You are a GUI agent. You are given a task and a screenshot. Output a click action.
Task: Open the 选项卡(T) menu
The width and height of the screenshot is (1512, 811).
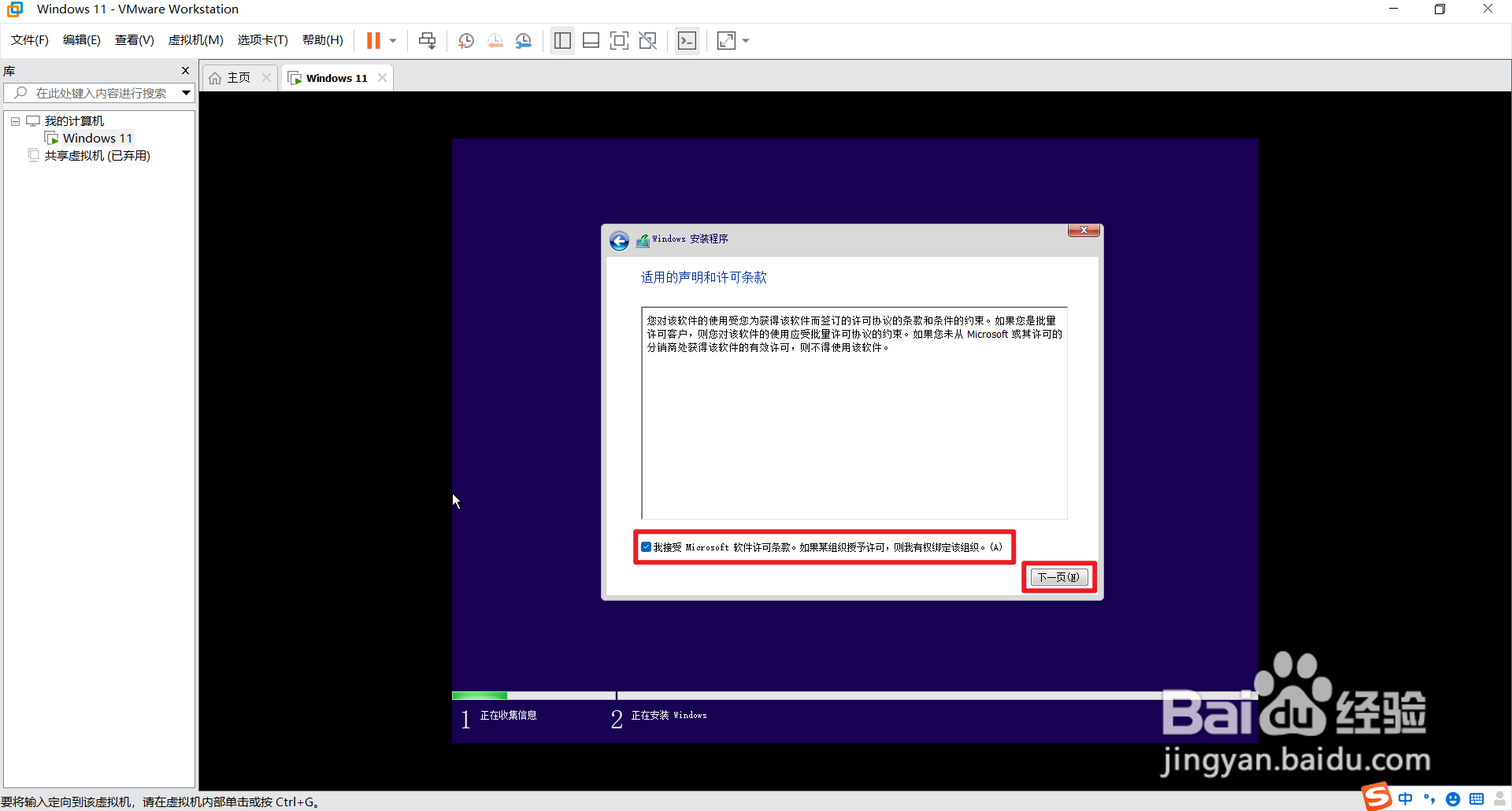(262, 40)
